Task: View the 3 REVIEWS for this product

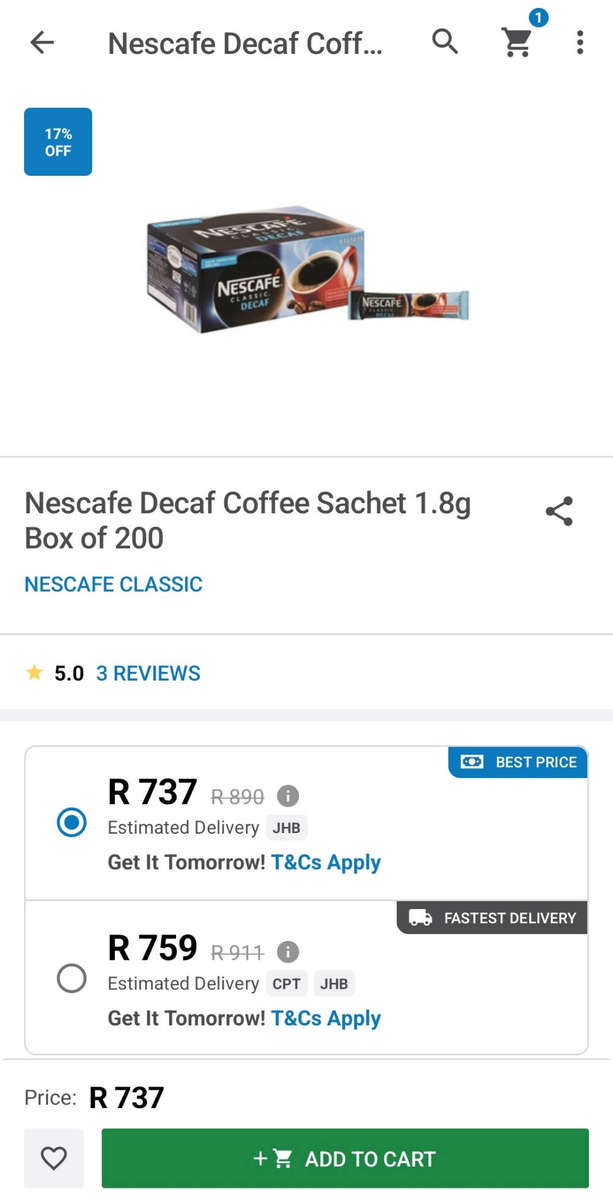Action: tap(148, 672)
